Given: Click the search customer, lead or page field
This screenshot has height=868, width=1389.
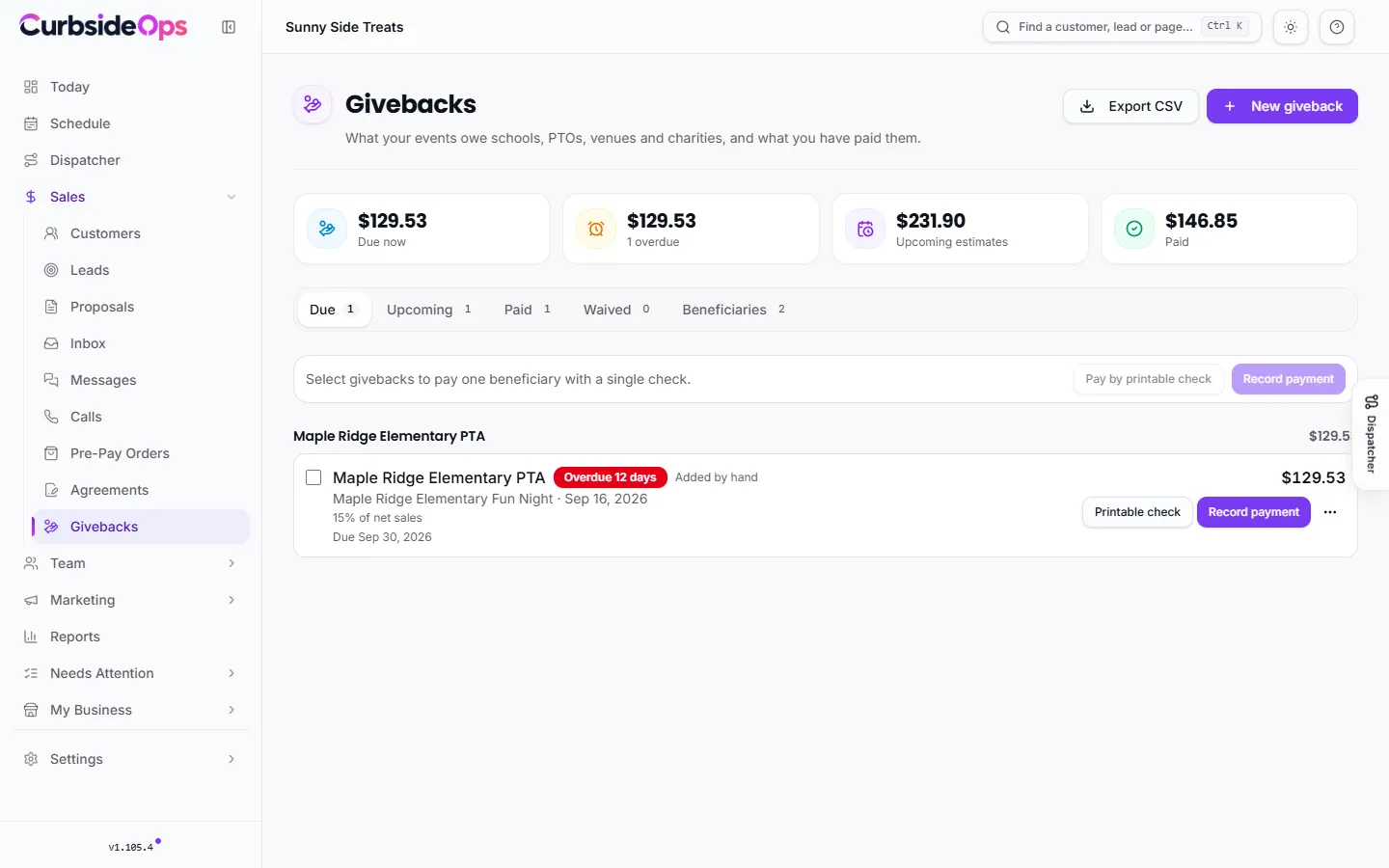Looking at the screenshot, I should point(1122,27).
